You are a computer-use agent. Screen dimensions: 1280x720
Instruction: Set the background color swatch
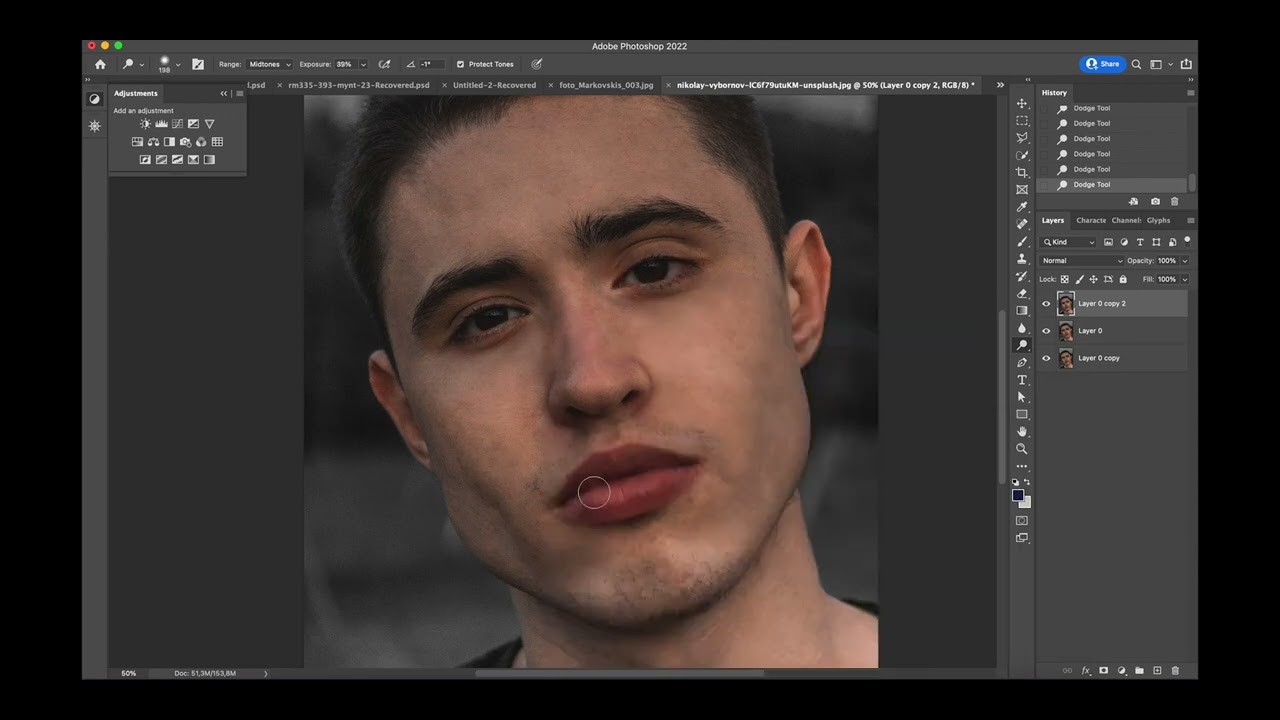[x=1027, y=503]
